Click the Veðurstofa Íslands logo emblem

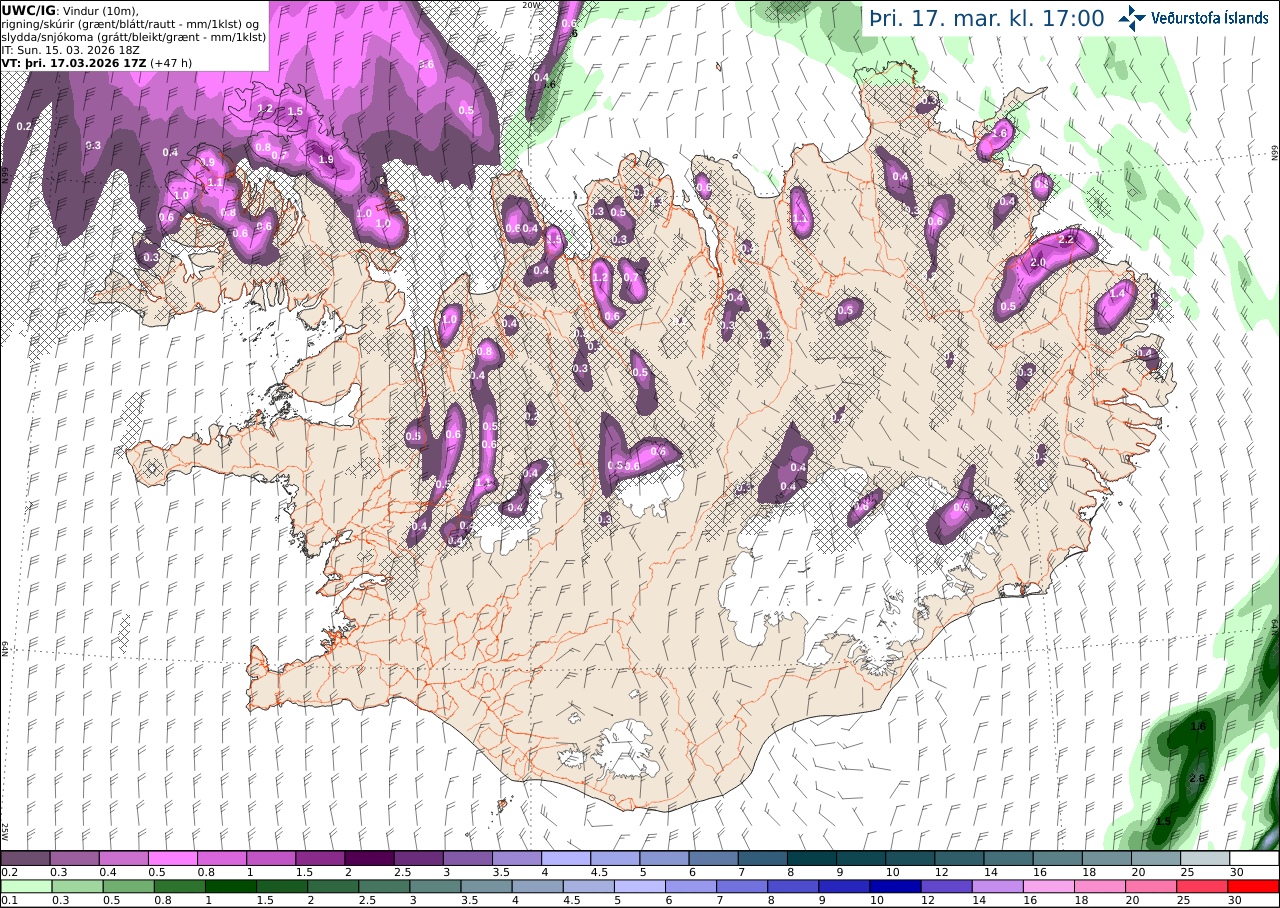[1133, 18]
